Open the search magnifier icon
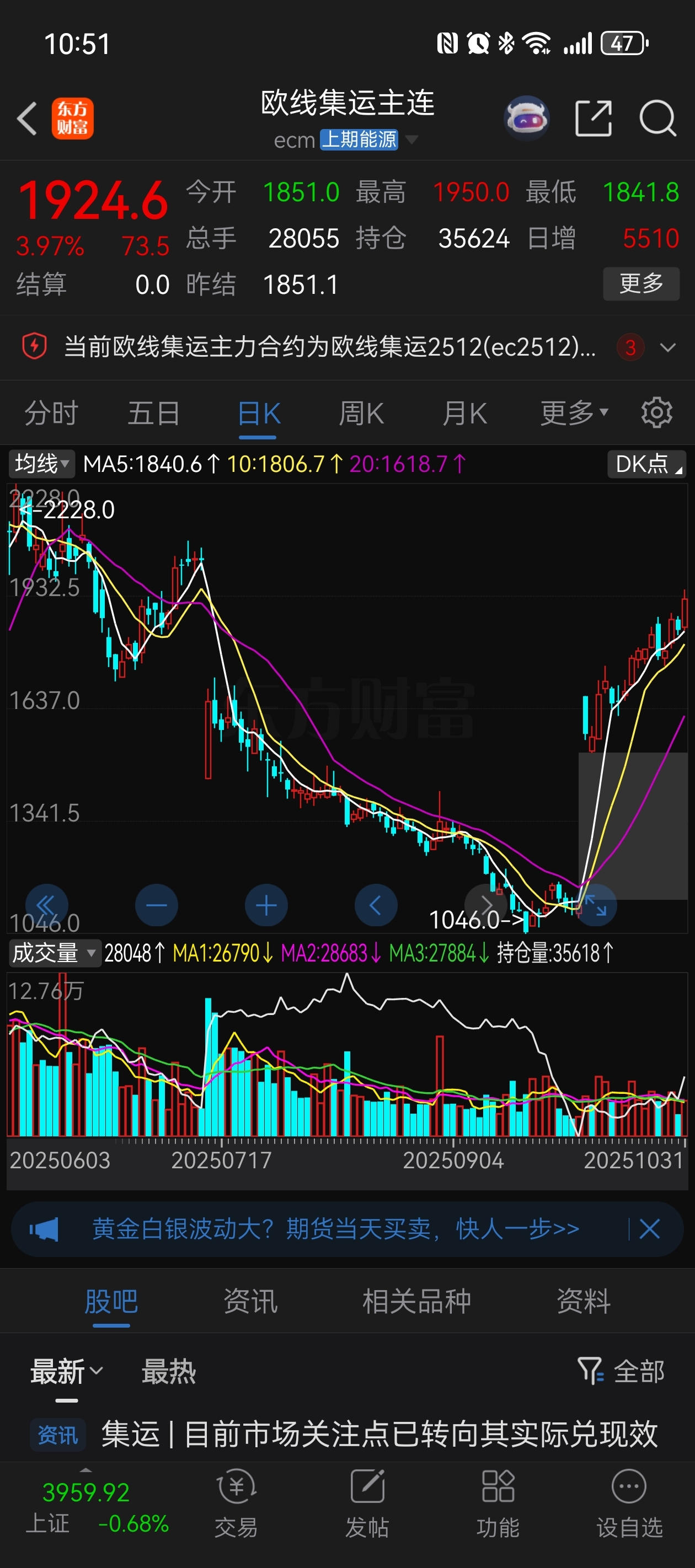The width and height of the screenshot is (695, 1568). pyautogui.click(x=658, y=118)
